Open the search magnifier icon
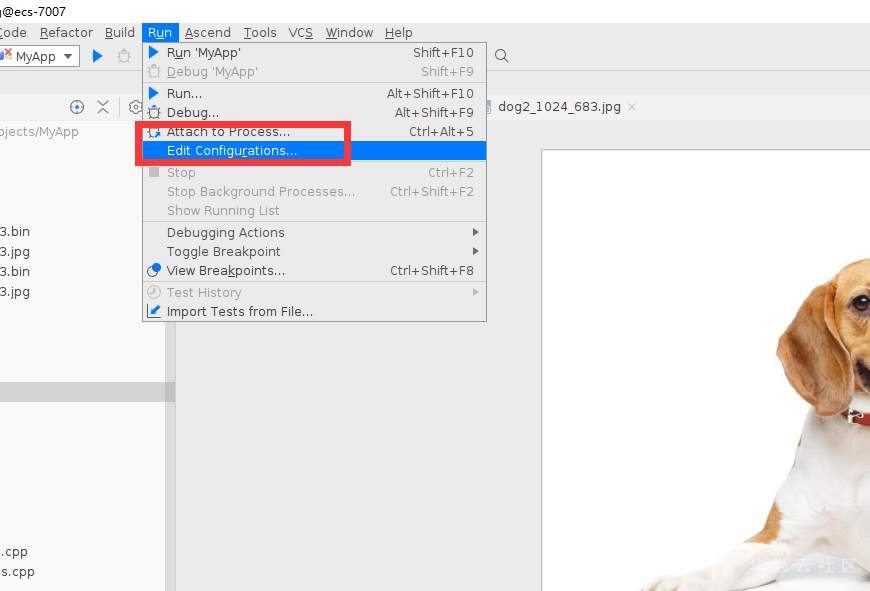870x591 pixels. tap(502, 55)
